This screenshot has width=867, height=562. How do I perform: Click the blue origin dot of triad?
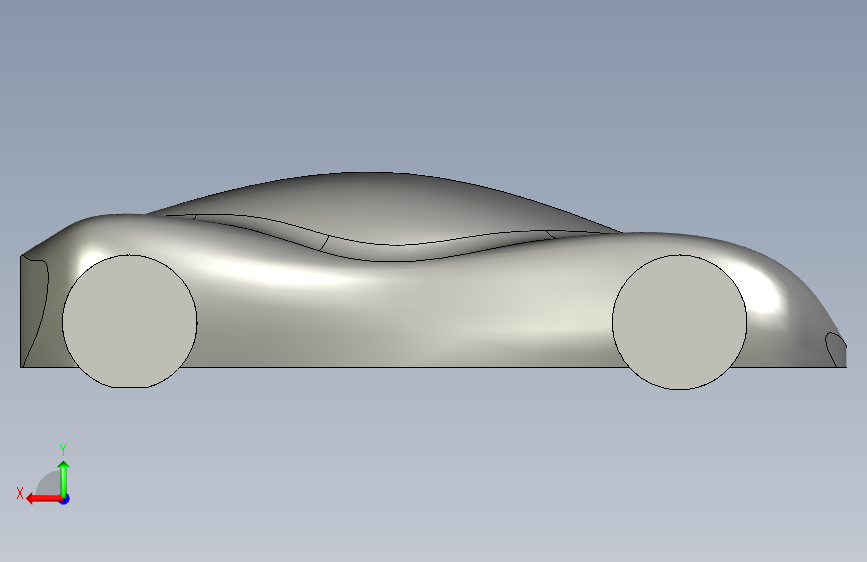pyautogui.click(x=65, y=499)
